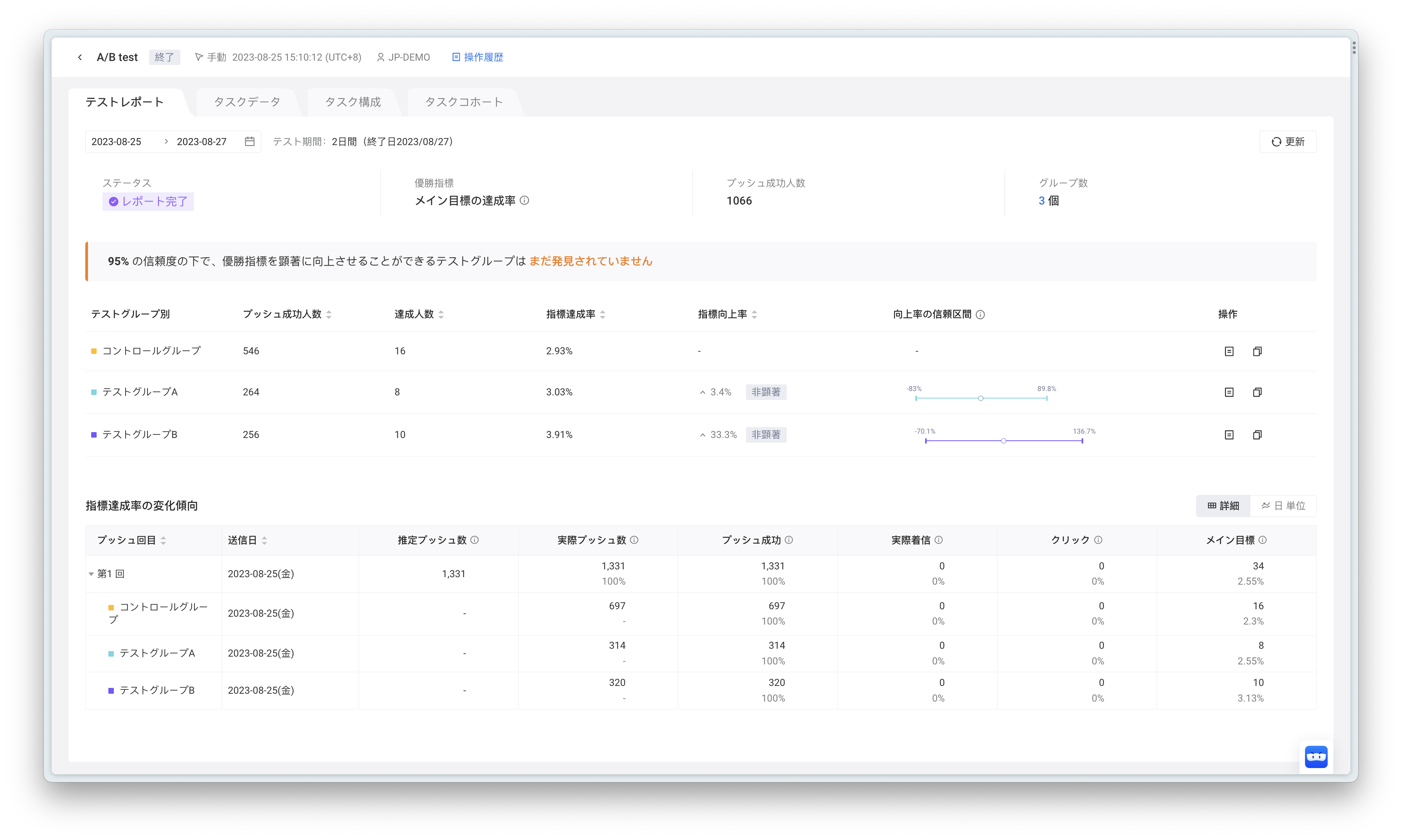Open the chat assistant icon
This screenshot has height=840, width=1402.
point(1316,757)
